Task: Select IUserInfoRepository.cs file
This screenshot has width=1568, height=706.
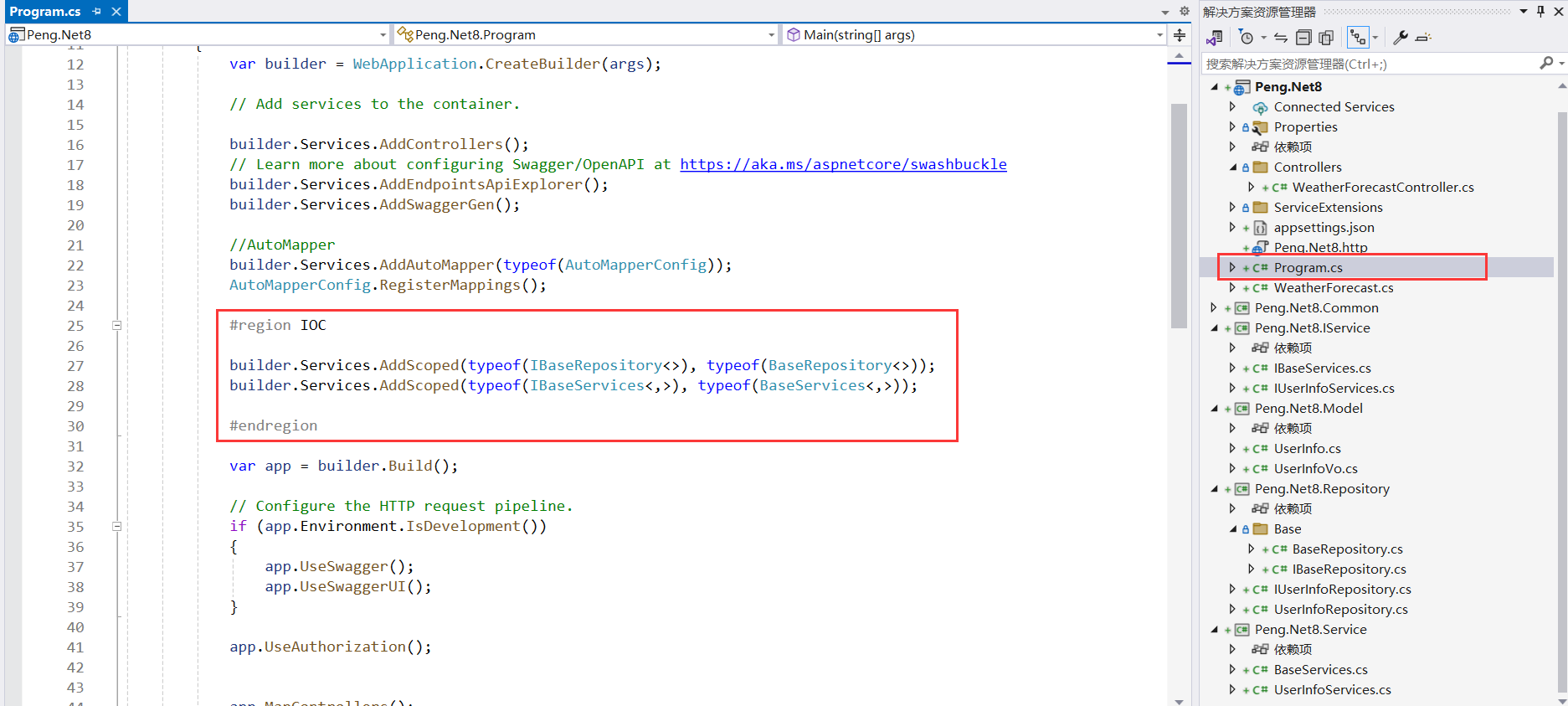Action: [x=1342, y=590]
